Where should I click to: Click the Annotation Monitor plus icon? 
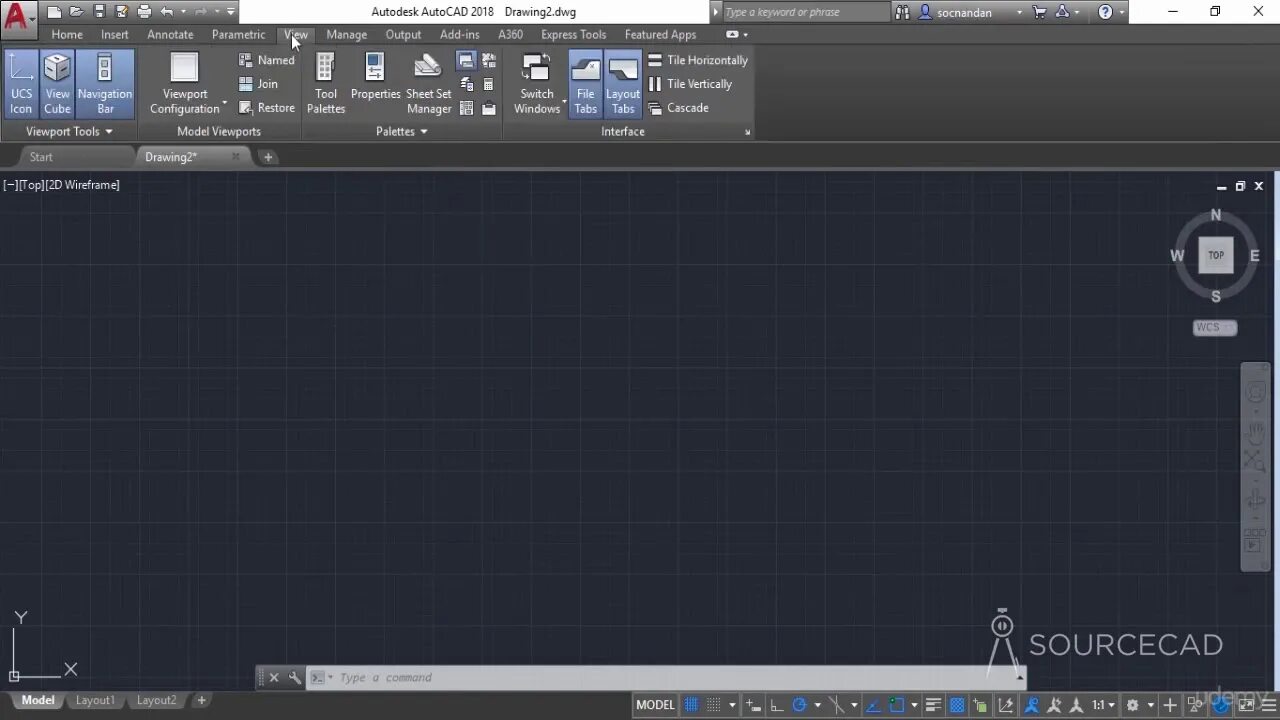[x=1169, y=705]
